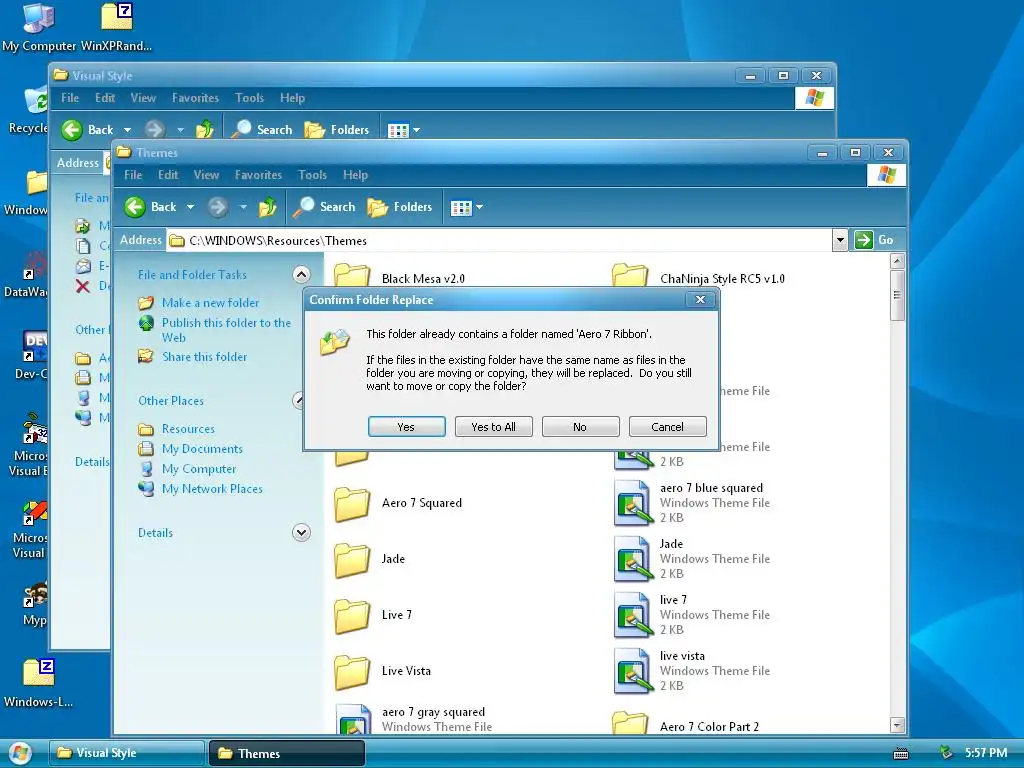The image size is (1024, 768).
Task: Select aero 7 gray squared theme file
Action: pyautogui.click(x=413, y=719)
